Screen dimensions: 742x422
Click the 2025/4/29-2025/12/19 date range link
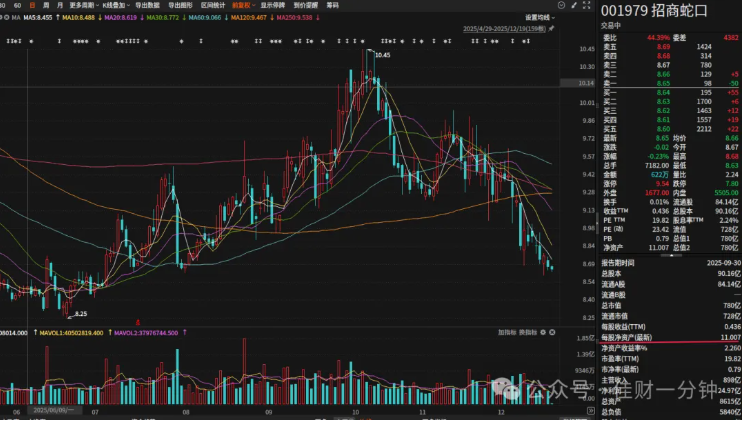[504, 29]
